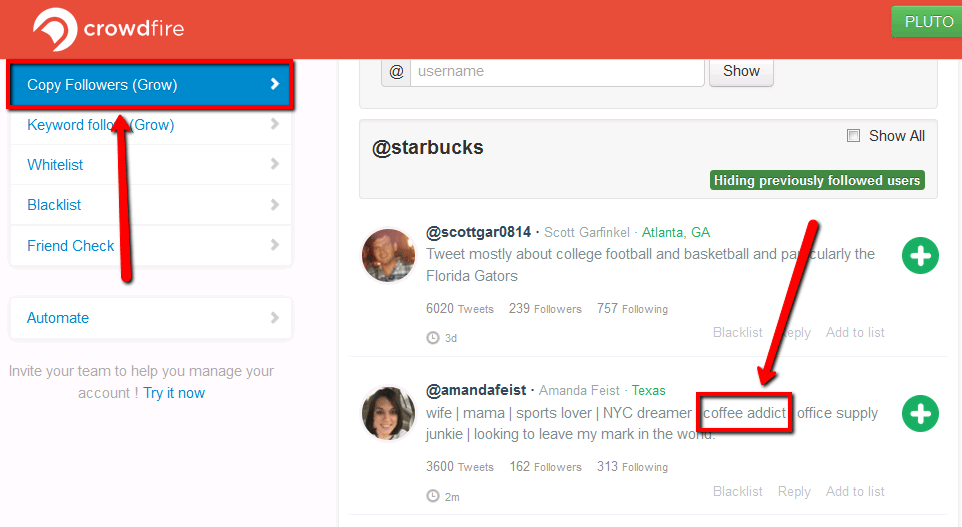Open the Whitelist menu item
Screen dimensions: 962x527
click(151, 164)
